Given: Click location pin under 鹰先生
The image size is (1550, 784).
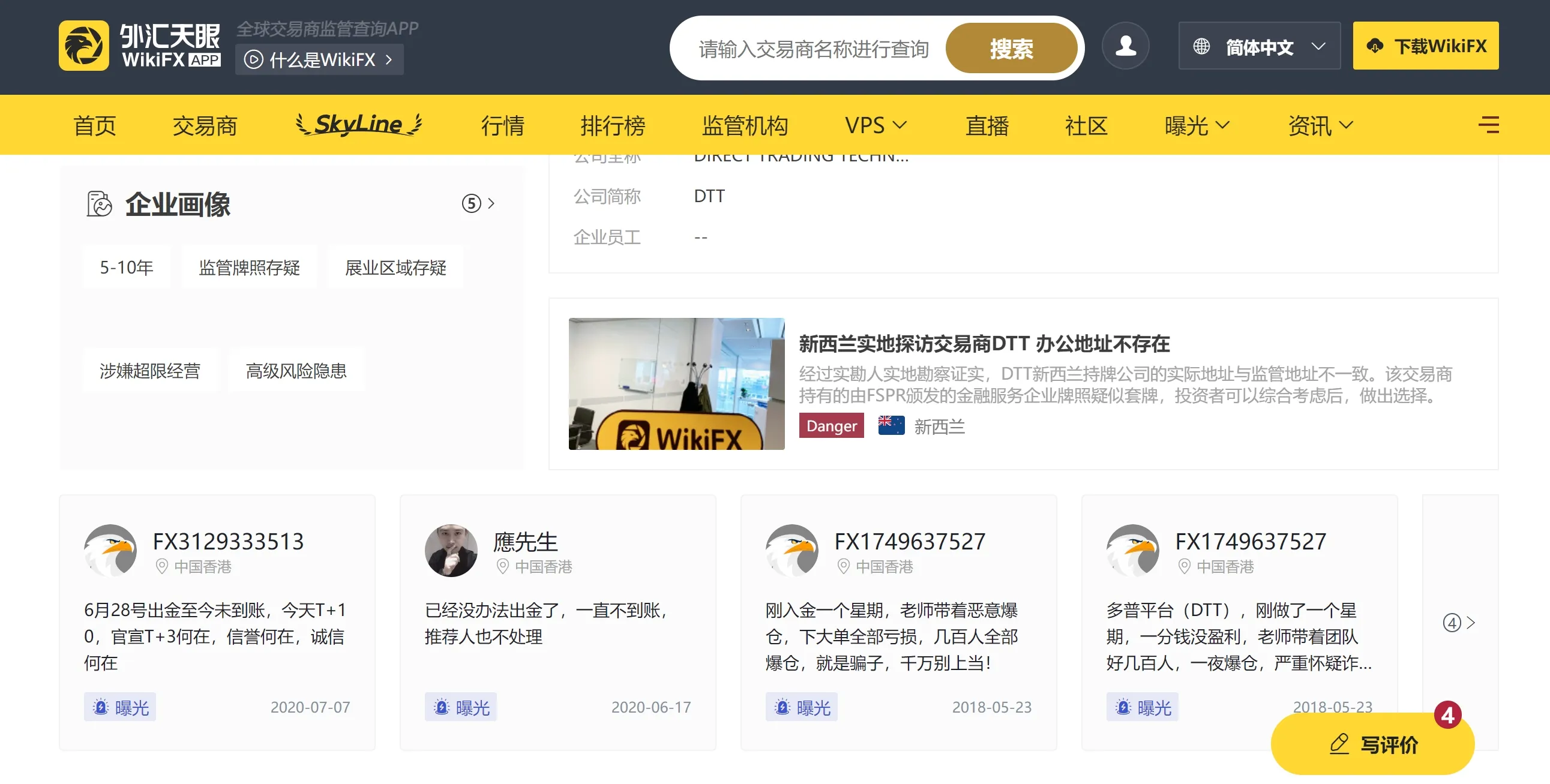Looking at the screenshot, I should click(x=502, y=566).
